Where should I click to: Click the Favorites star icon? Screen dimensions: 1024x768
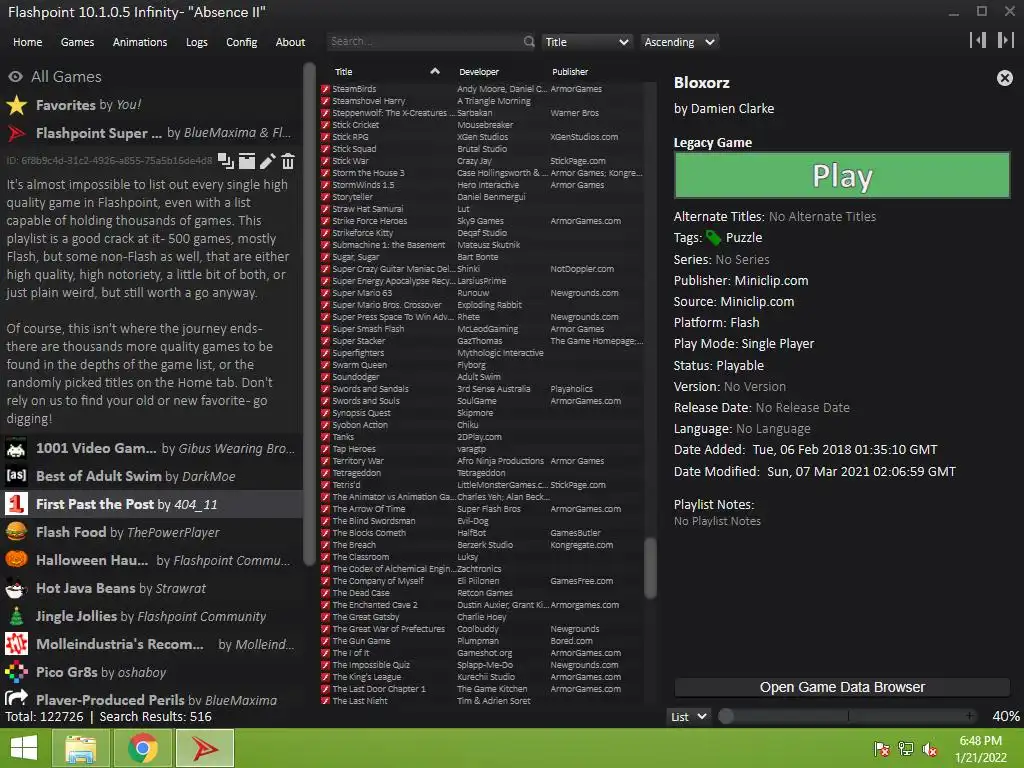[x=16, y=104]
